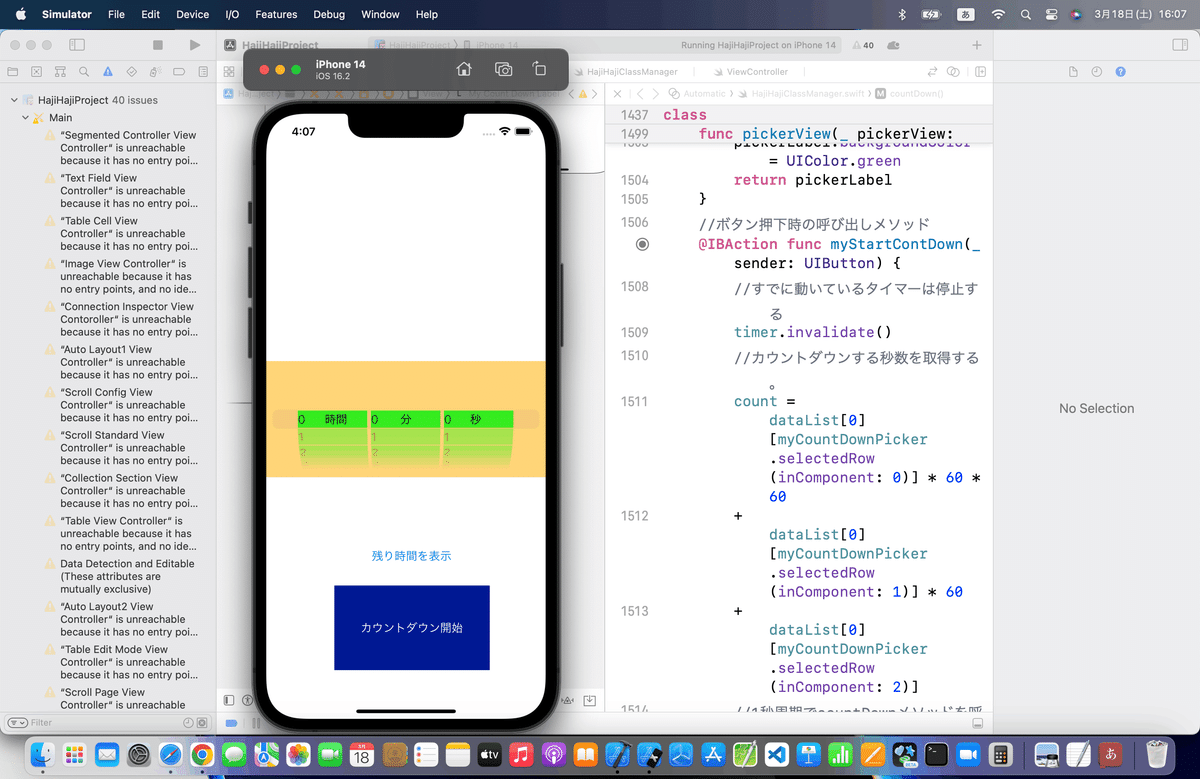This screenshot has width=1200, height=779.
Task: Select the Data Detection and Editable warning
Action: point(119,577)
